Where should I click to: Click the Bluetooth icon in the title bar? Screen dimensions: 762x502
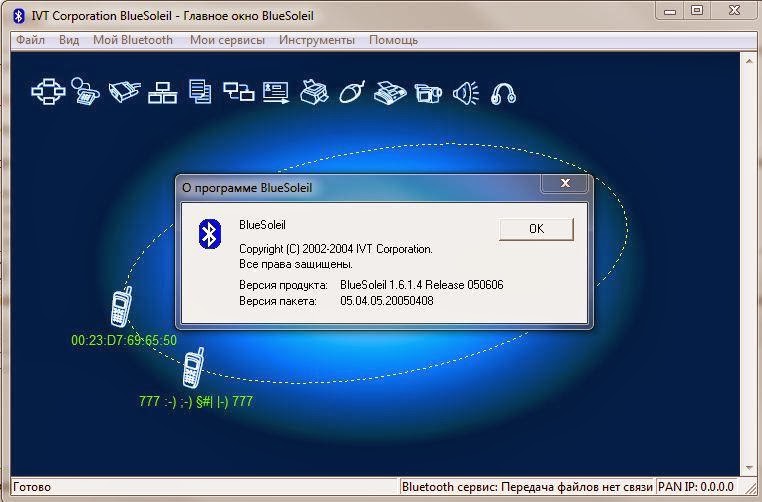(18, 16)
